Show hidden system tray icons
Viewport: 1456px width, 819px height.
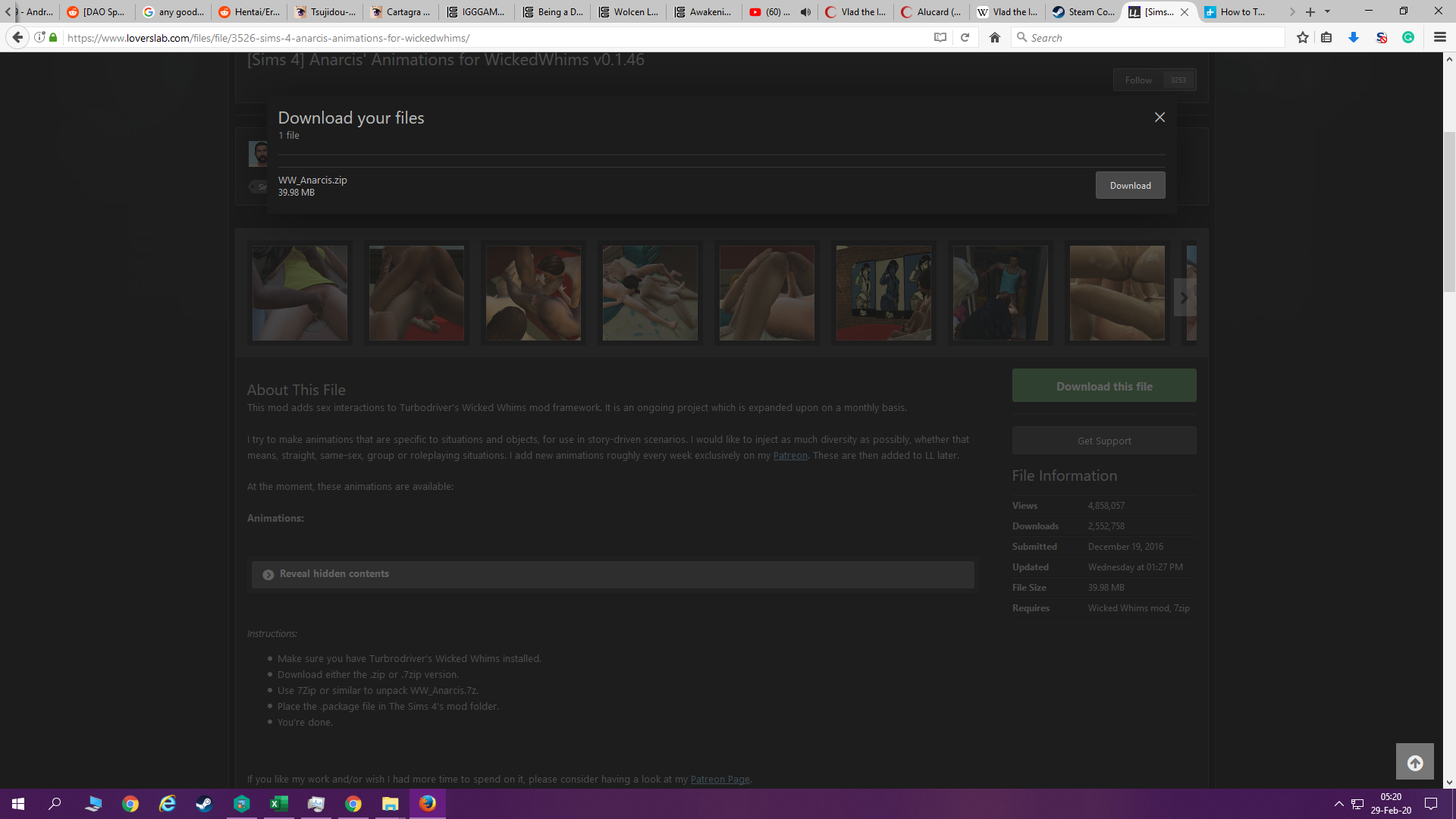click(x=1338, y=804)
